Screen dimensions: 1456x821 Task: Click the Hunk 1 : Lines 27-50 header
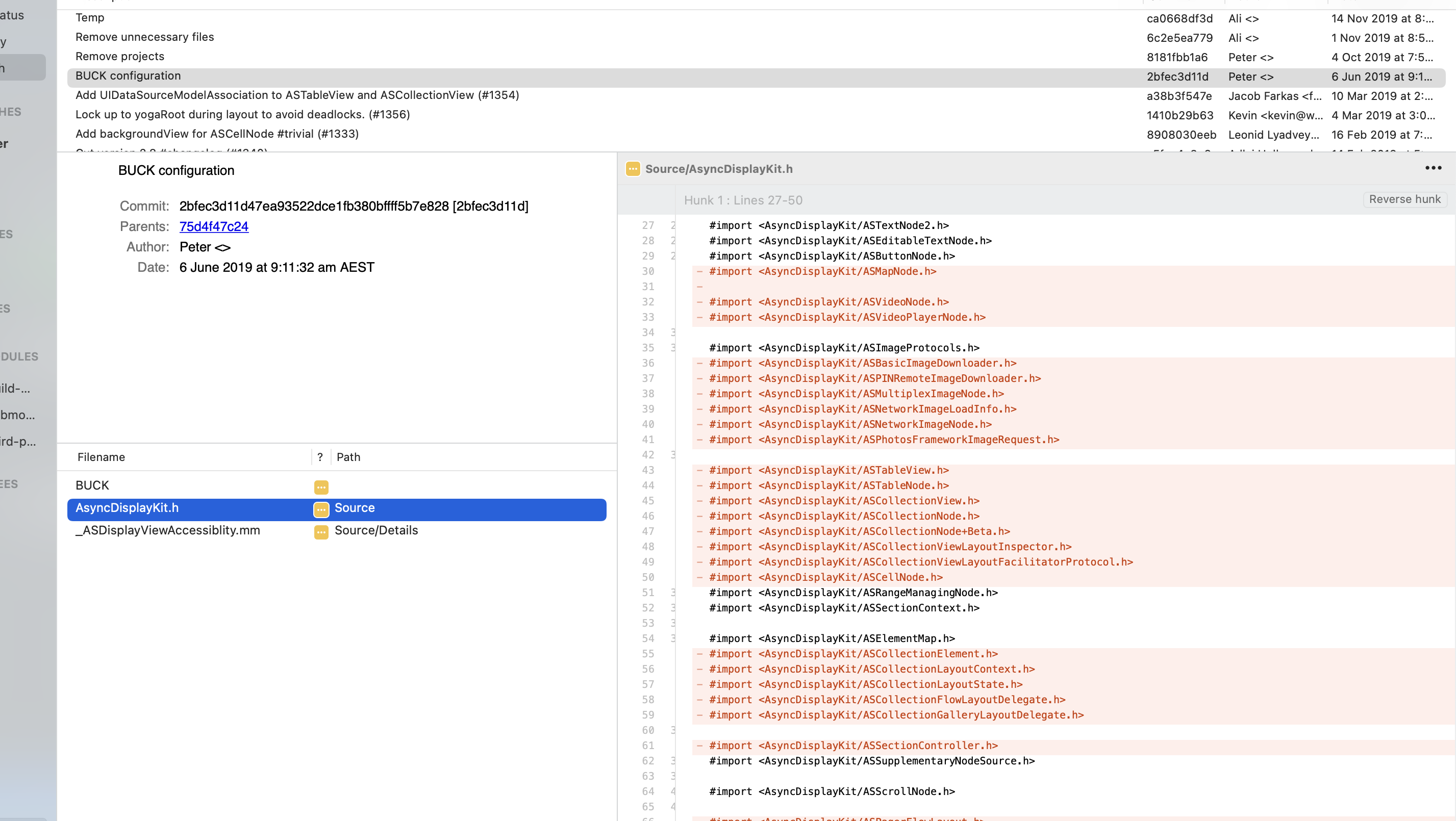pos(743,200)
